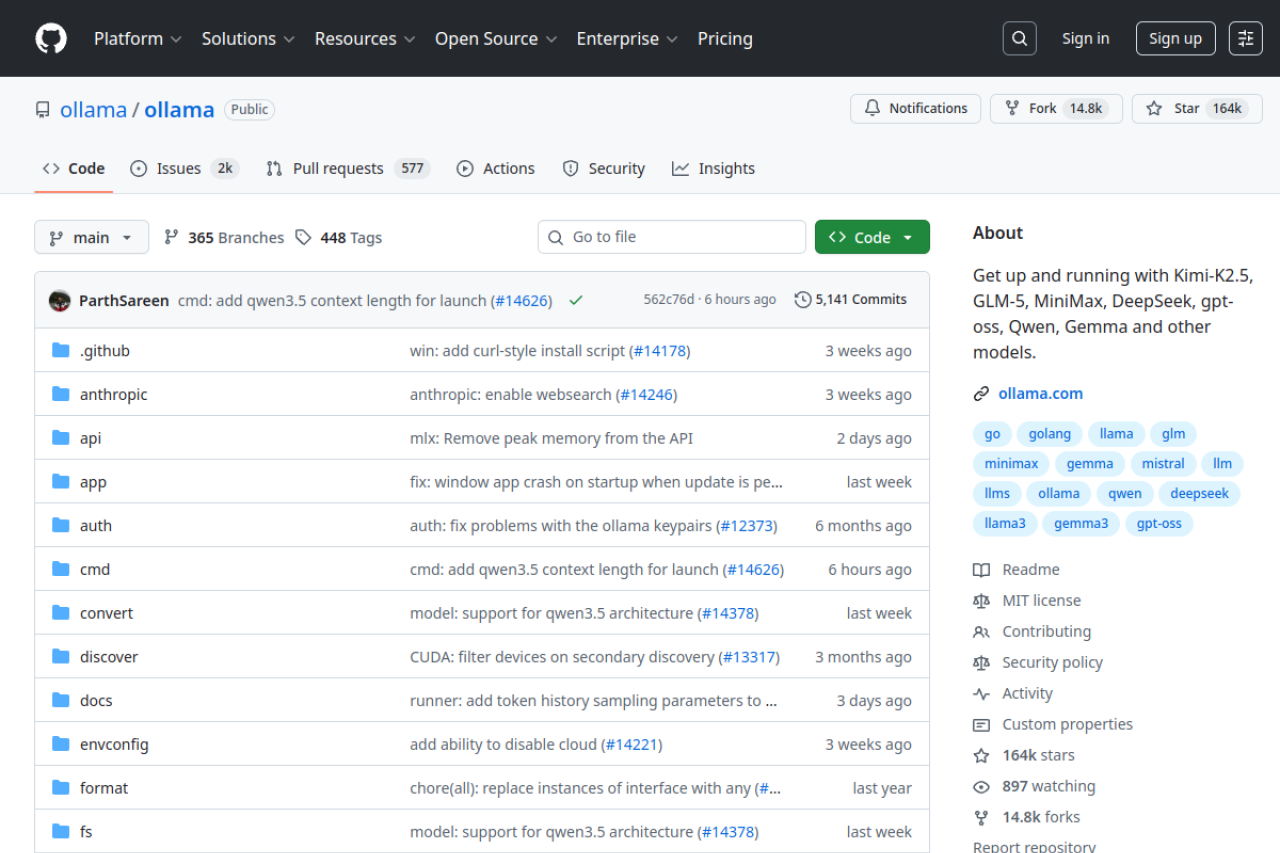Screen dimensions: 1280x853
Task: Click the Go to file search field
Action: 671,237
